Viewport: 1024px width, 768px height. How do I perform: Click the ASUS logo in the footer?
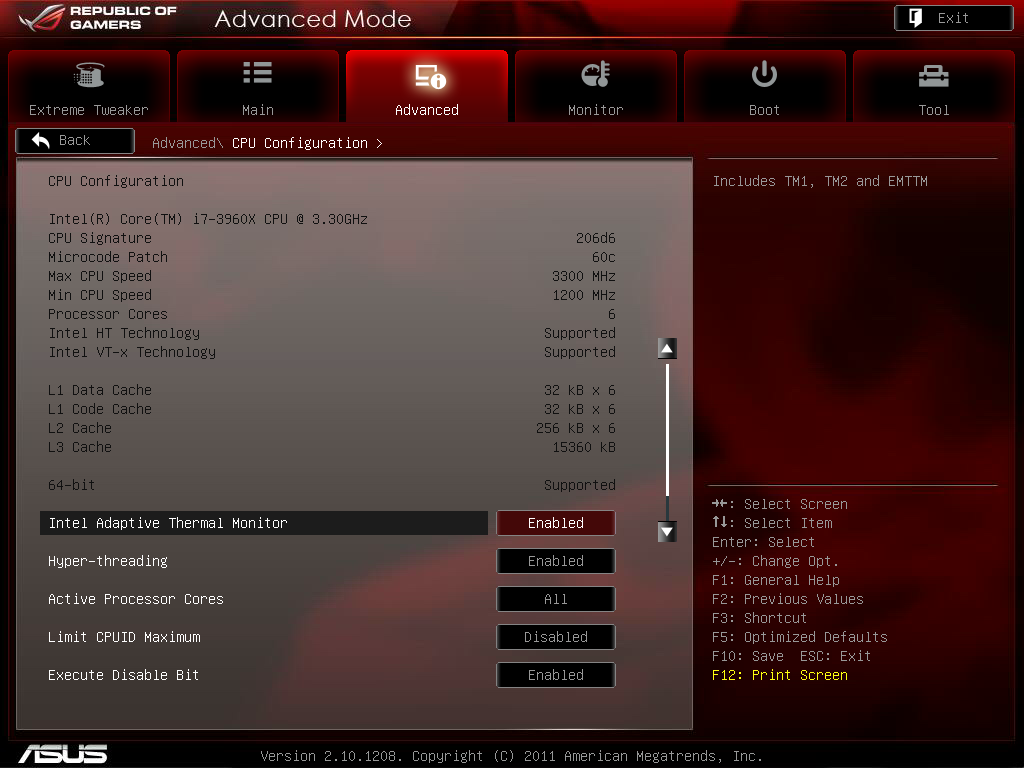click(63, 754)
